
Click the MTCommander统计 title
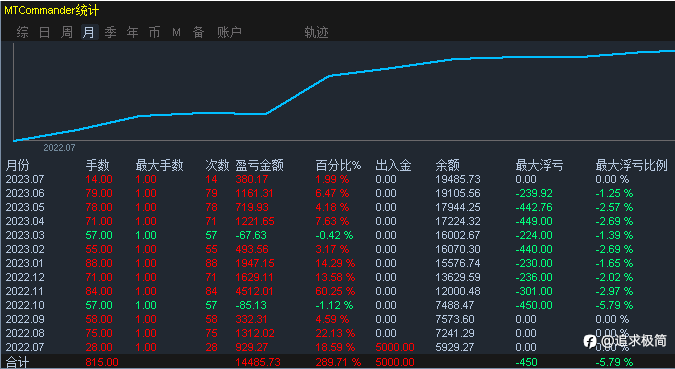click(52, 10)
